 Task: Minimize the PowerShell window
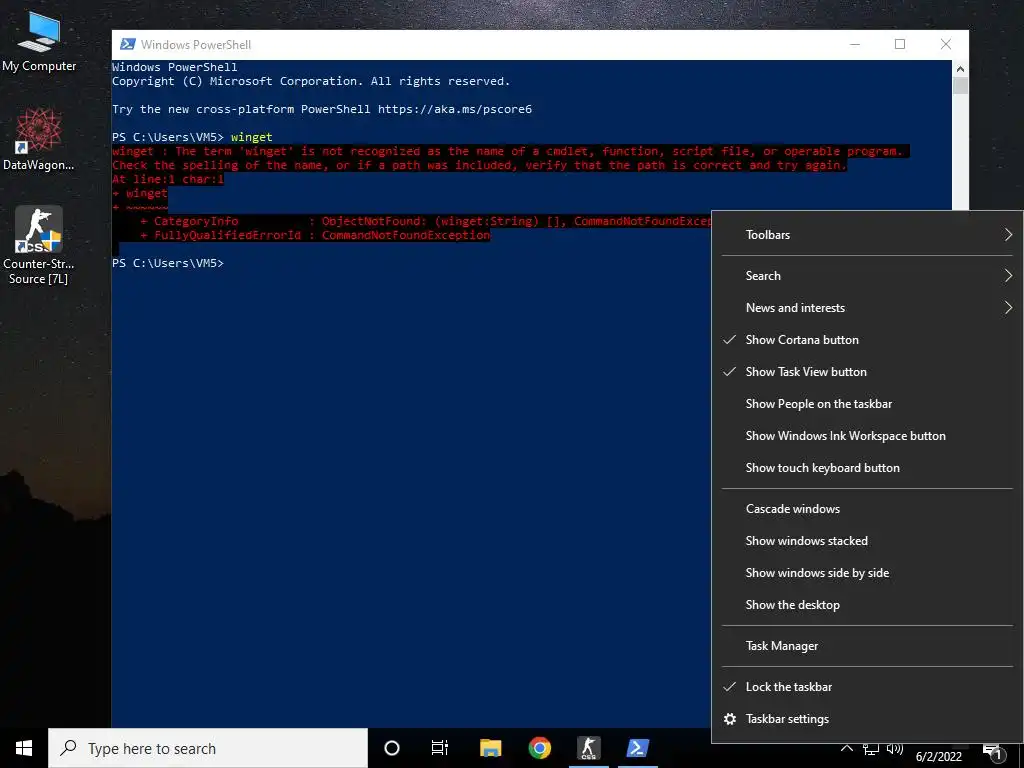coord(855,44)
